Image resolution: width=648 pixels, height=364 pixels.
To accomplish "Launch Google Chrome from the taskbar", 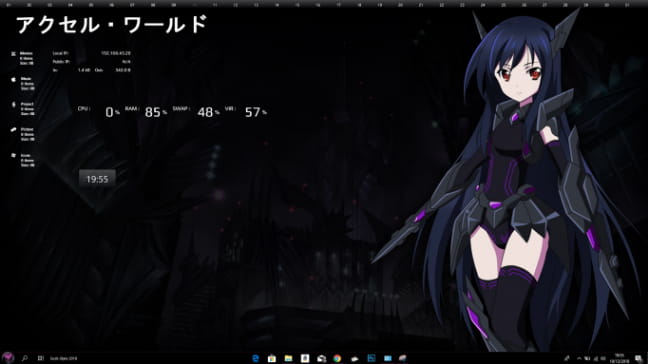I will coord(337,358).
